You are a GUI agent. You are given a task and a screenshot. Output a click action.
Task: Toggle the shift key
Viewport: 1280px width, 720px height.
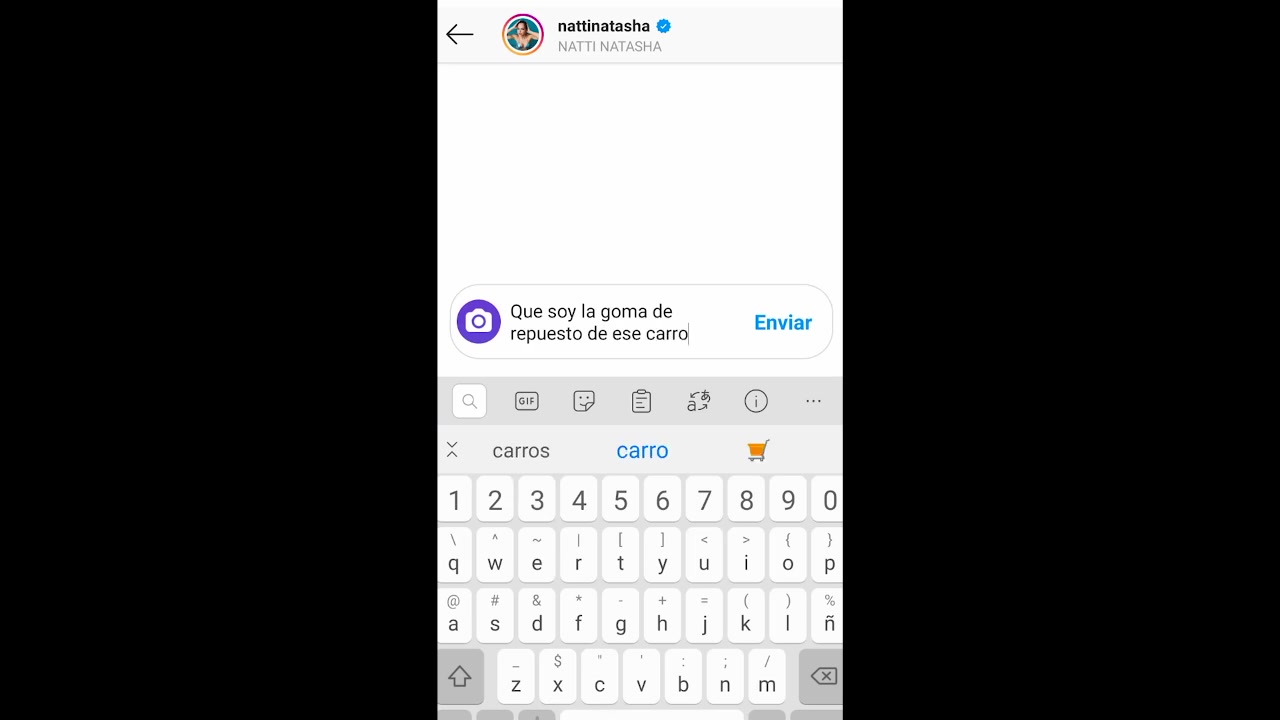pos(460,677)
